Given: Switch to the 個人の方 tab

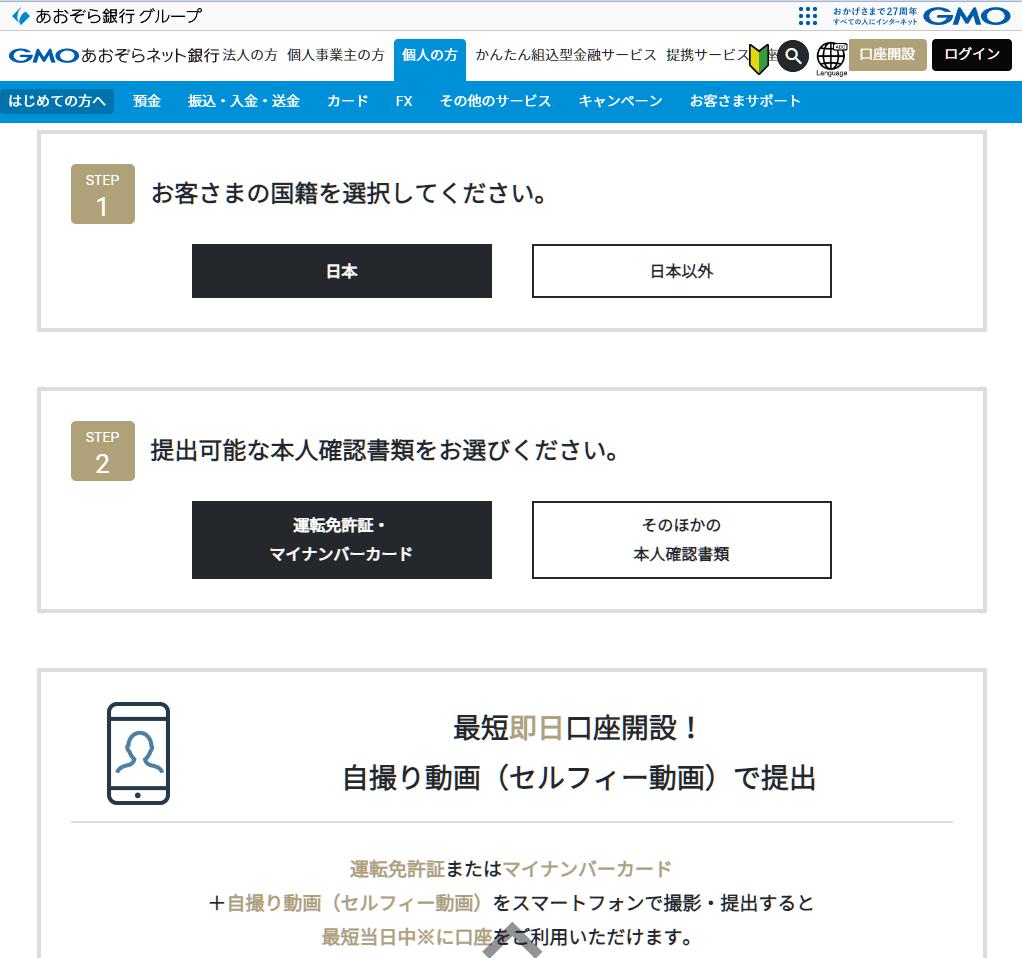Looking at the screenshot, I should point(430,57).
